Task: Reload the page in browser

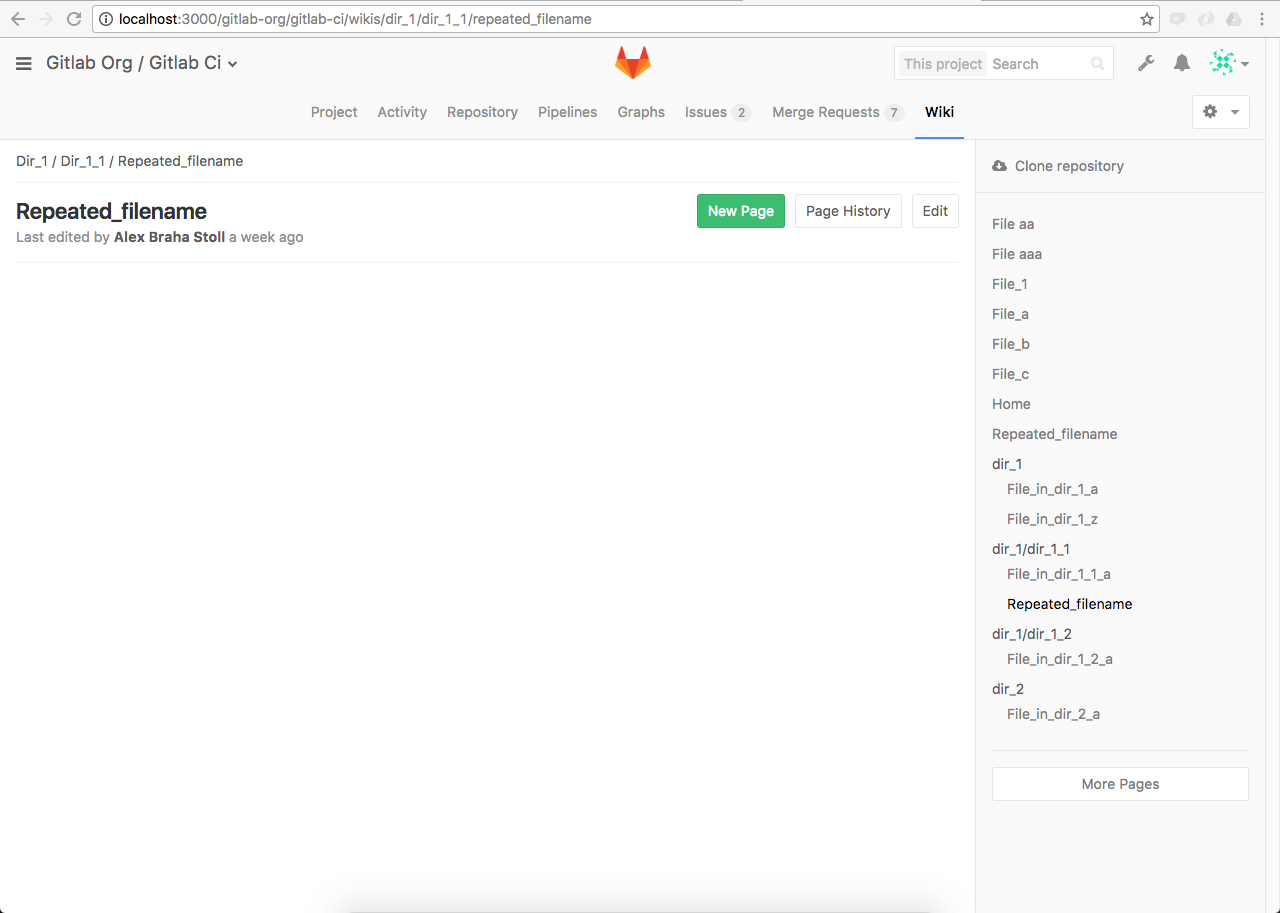Action: click(73, 19)
